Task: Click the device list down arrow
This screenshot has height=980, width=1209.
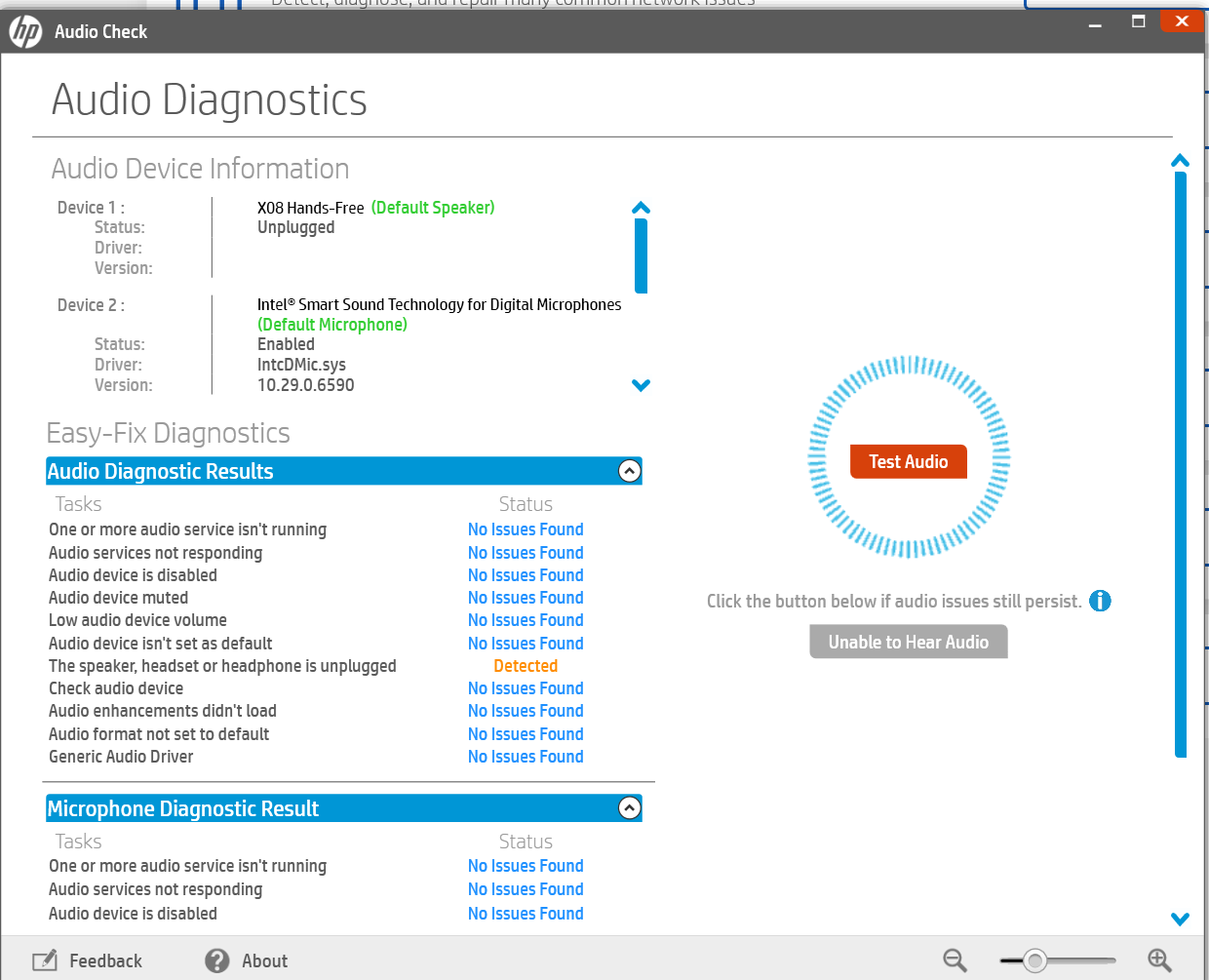Action: point(641,385)
